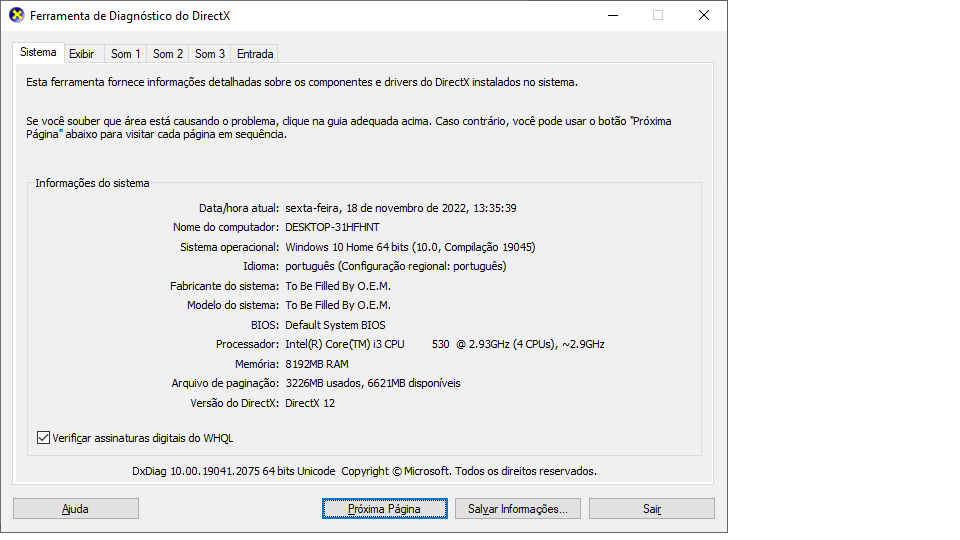This screenshot has width=960, height=540.
Task: Click the window title Ferramenta de Diagnóstico
Action: 130,16
